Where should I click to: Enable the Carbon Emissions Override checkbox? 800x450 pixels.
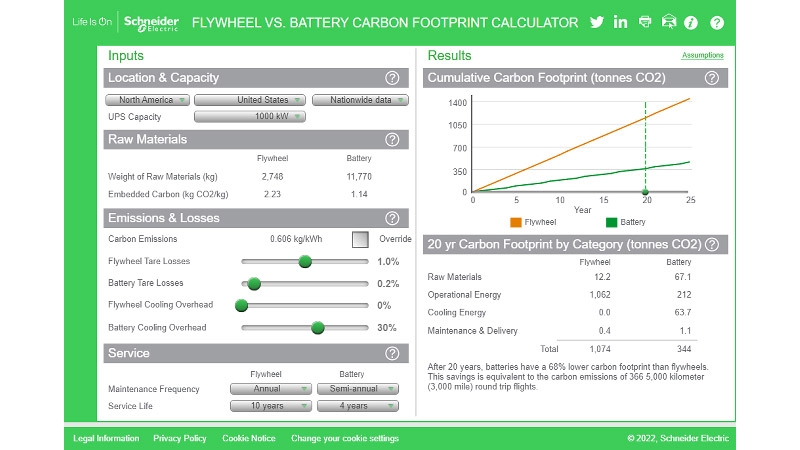pos(360,239)
